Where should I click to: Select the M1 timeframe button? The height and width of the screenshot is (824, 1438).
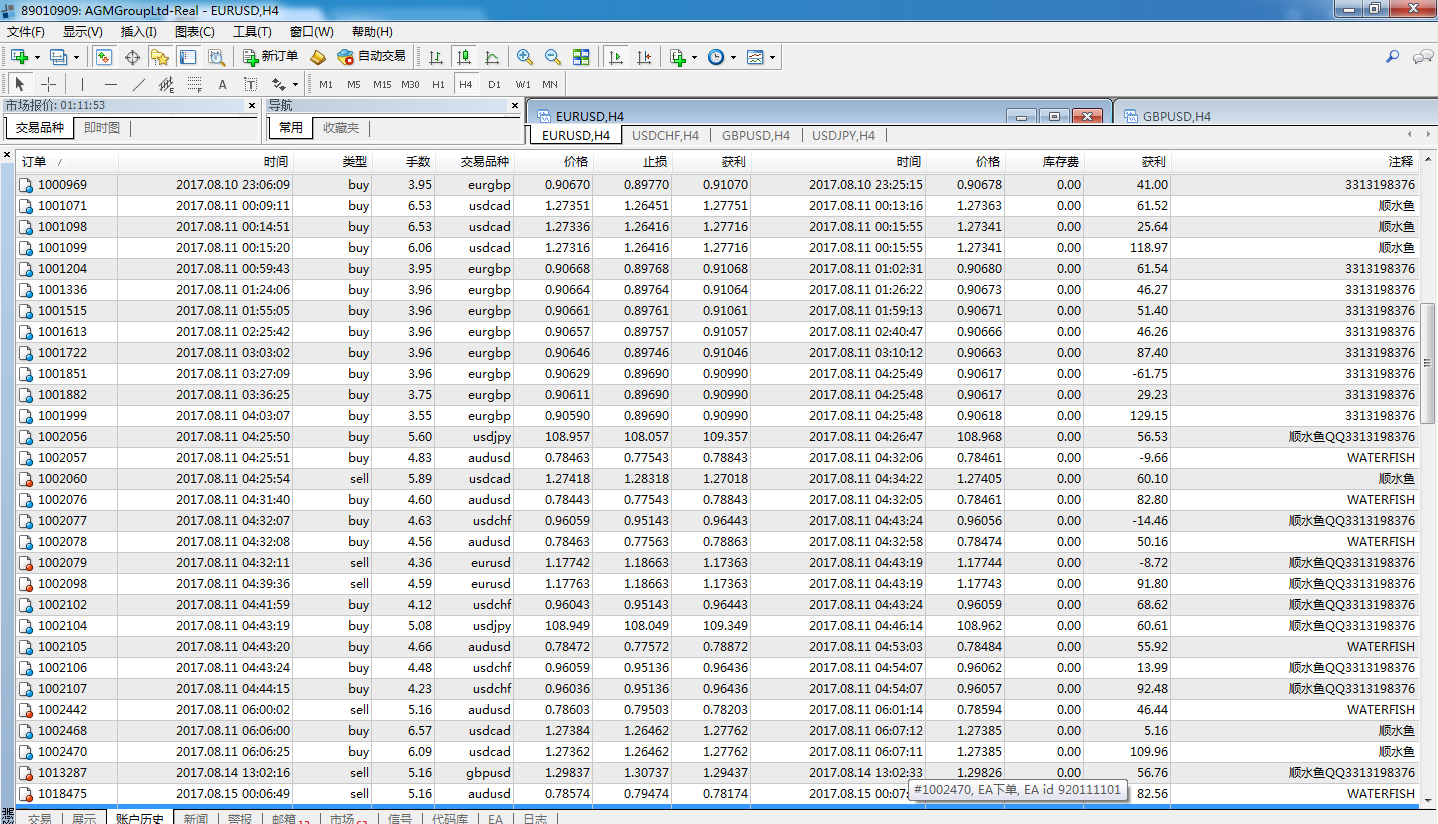point(326,84)
